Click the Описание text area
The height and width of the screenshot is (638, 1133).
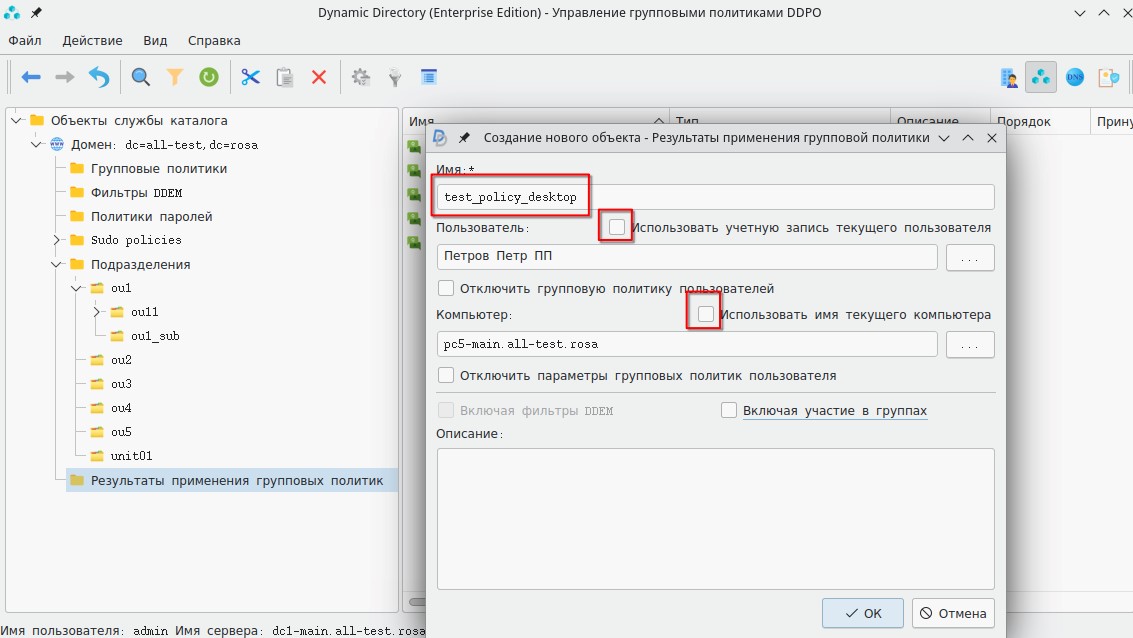point(715,518)
